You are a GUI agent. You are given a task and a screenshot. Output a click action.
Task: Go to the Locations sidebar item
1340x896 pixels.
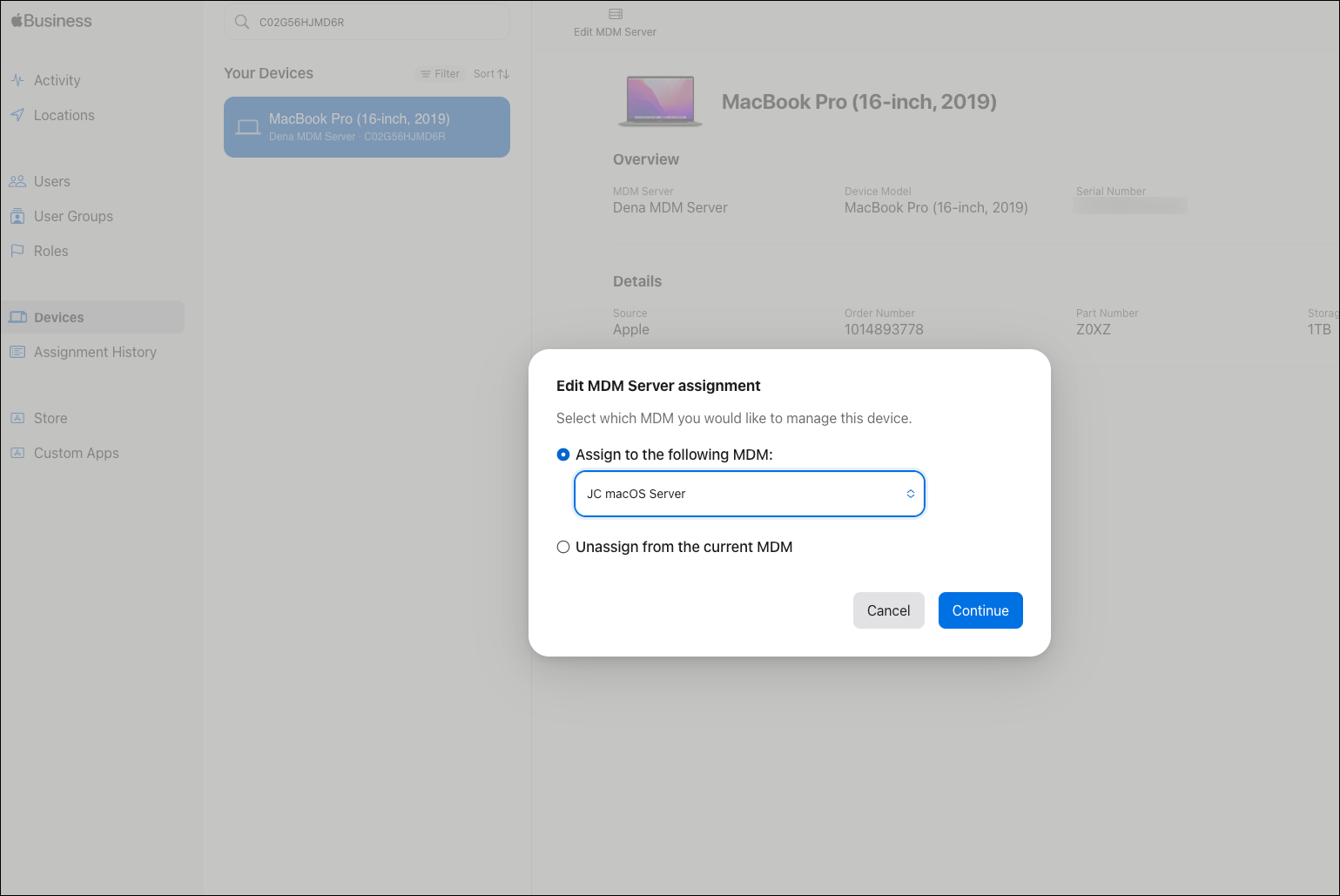pyautogui.click(x=64, y=115)
